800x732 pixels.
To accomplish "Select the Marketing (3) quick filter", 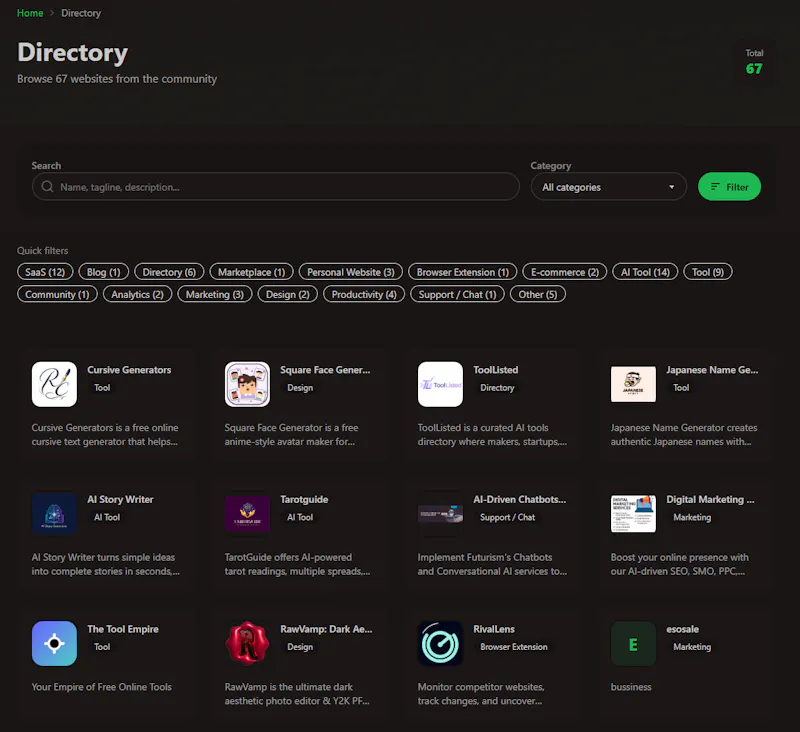I will pos(215,294).
